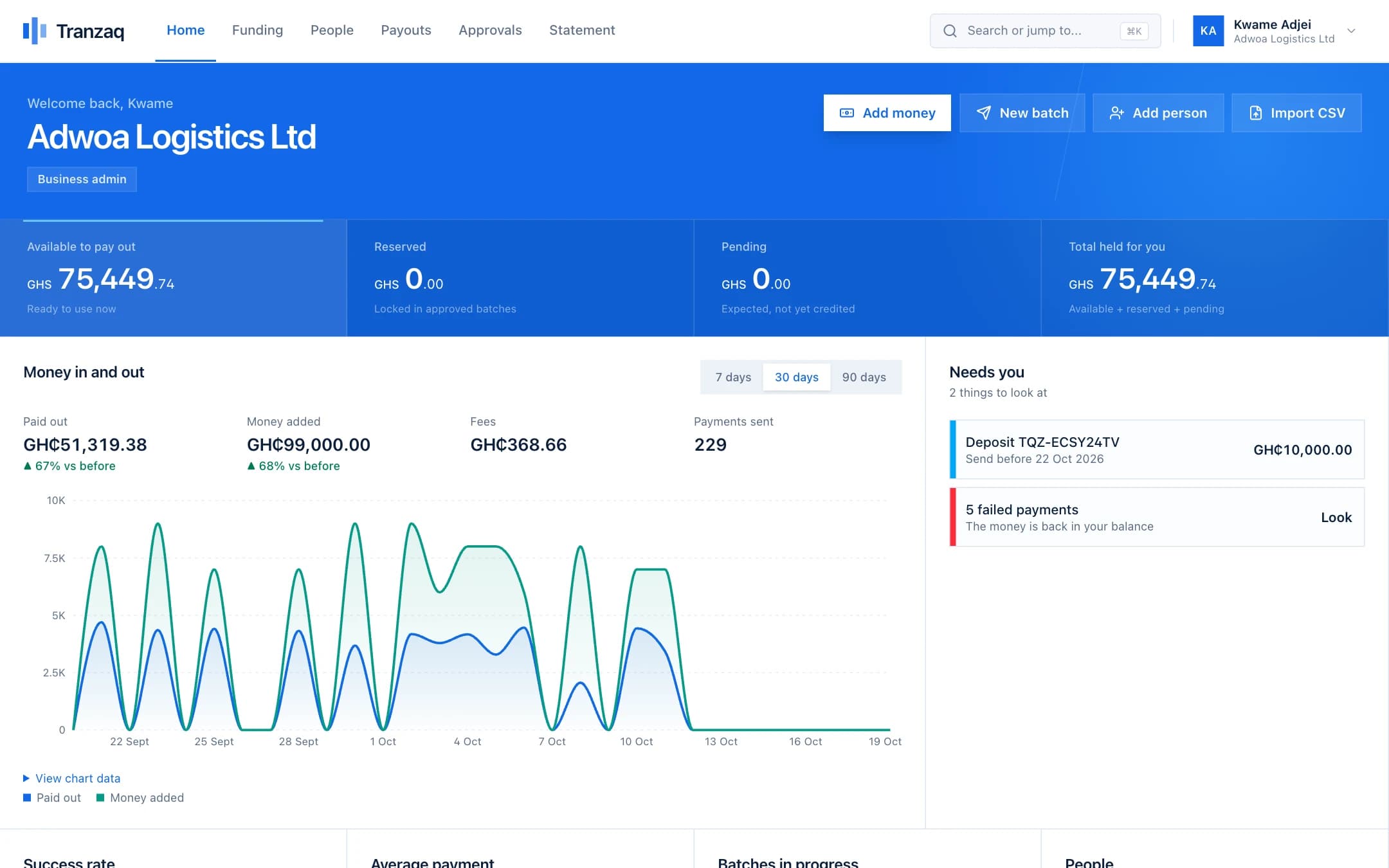Image resolution: width=1389 pixels, height=868 pixels.
Task: Click the Business admin badge
Action: click(x=82, y=179)
